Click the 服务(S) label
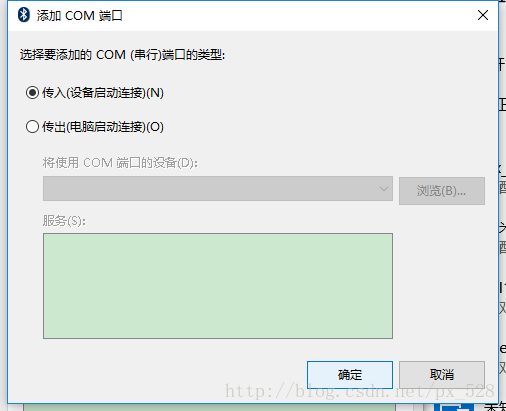This screenshot has width=506, height=411. coord(64,221)
